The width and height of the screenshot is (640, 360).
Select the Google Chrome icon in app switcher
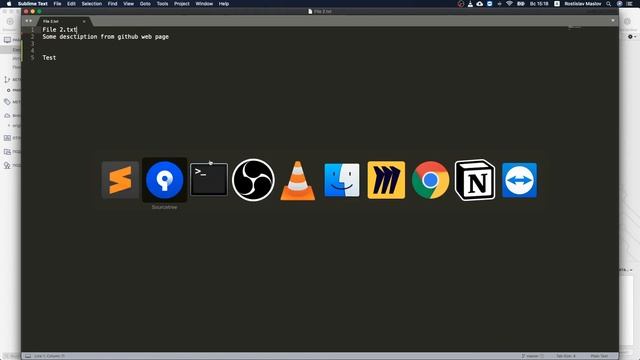coord(431,180)
